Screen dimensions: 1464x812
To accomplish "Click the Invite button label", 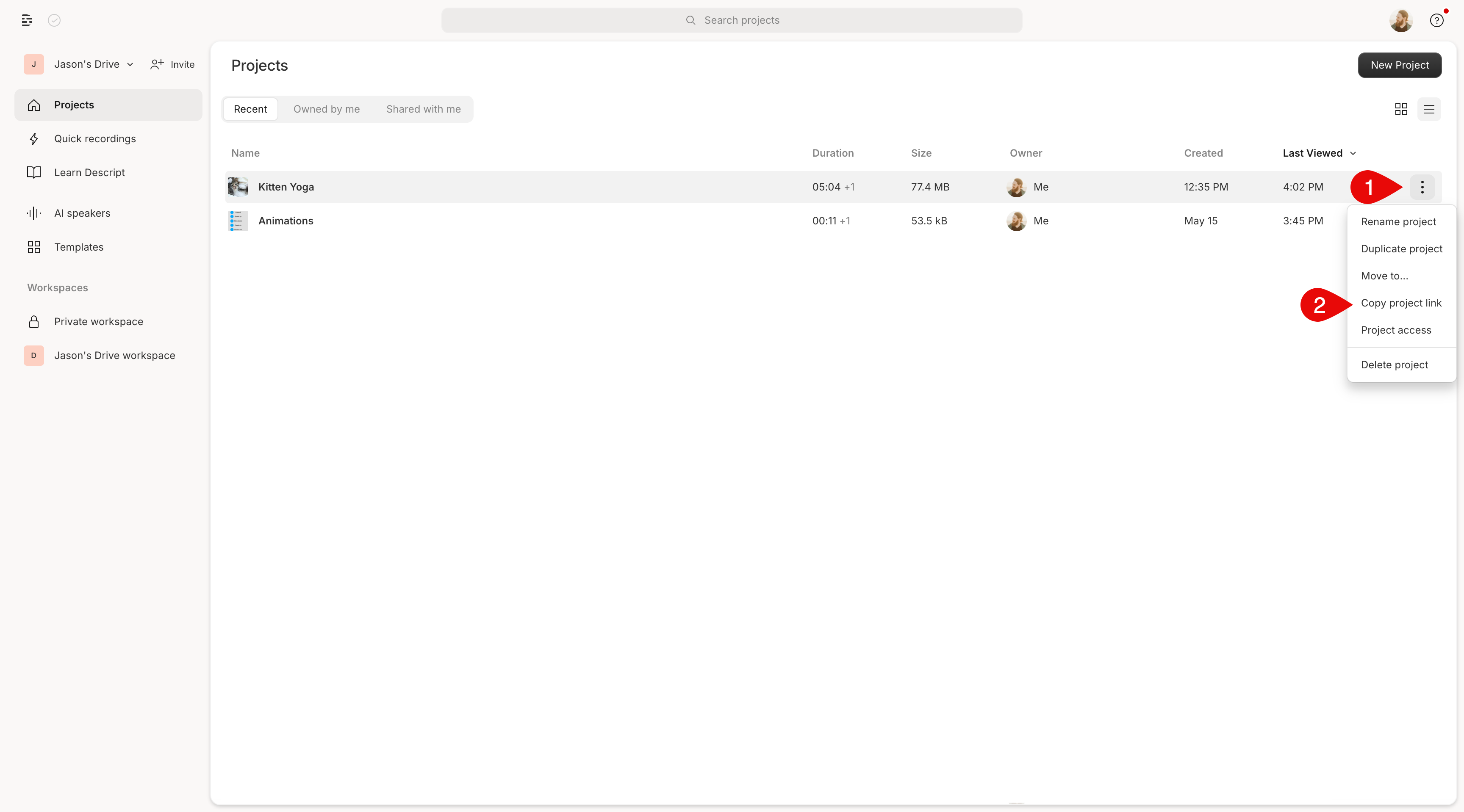I will point(183,65).
